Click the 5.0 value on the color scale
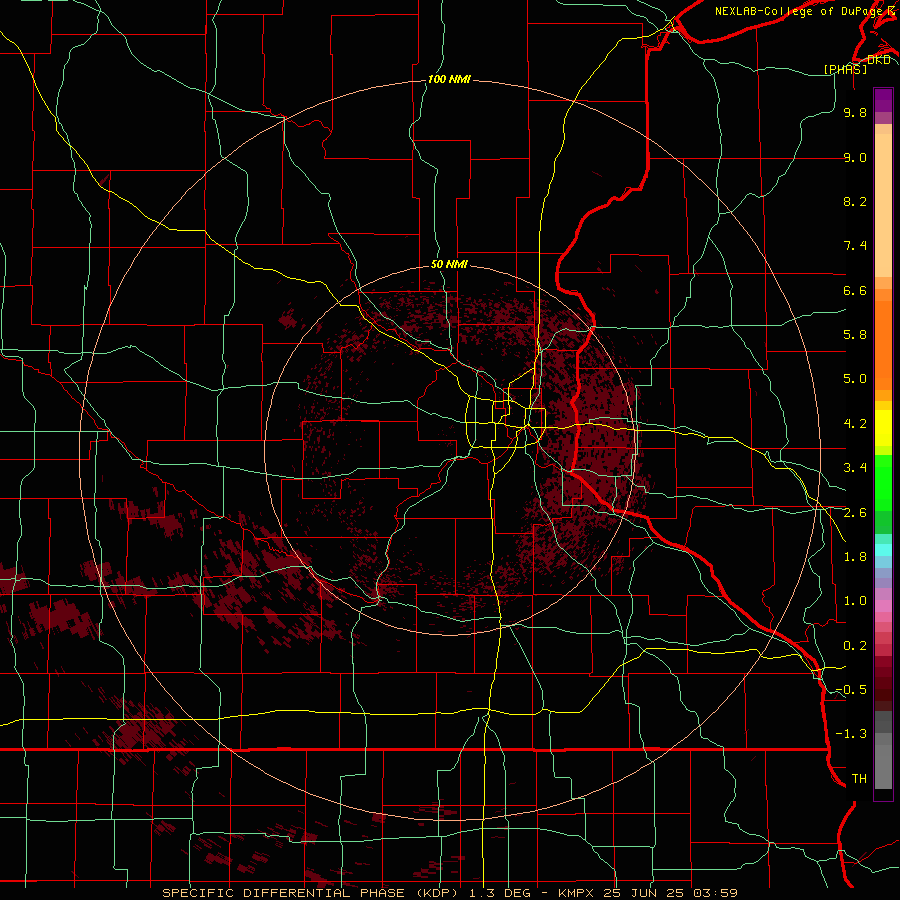900x900 pixels. pos(855,379)
